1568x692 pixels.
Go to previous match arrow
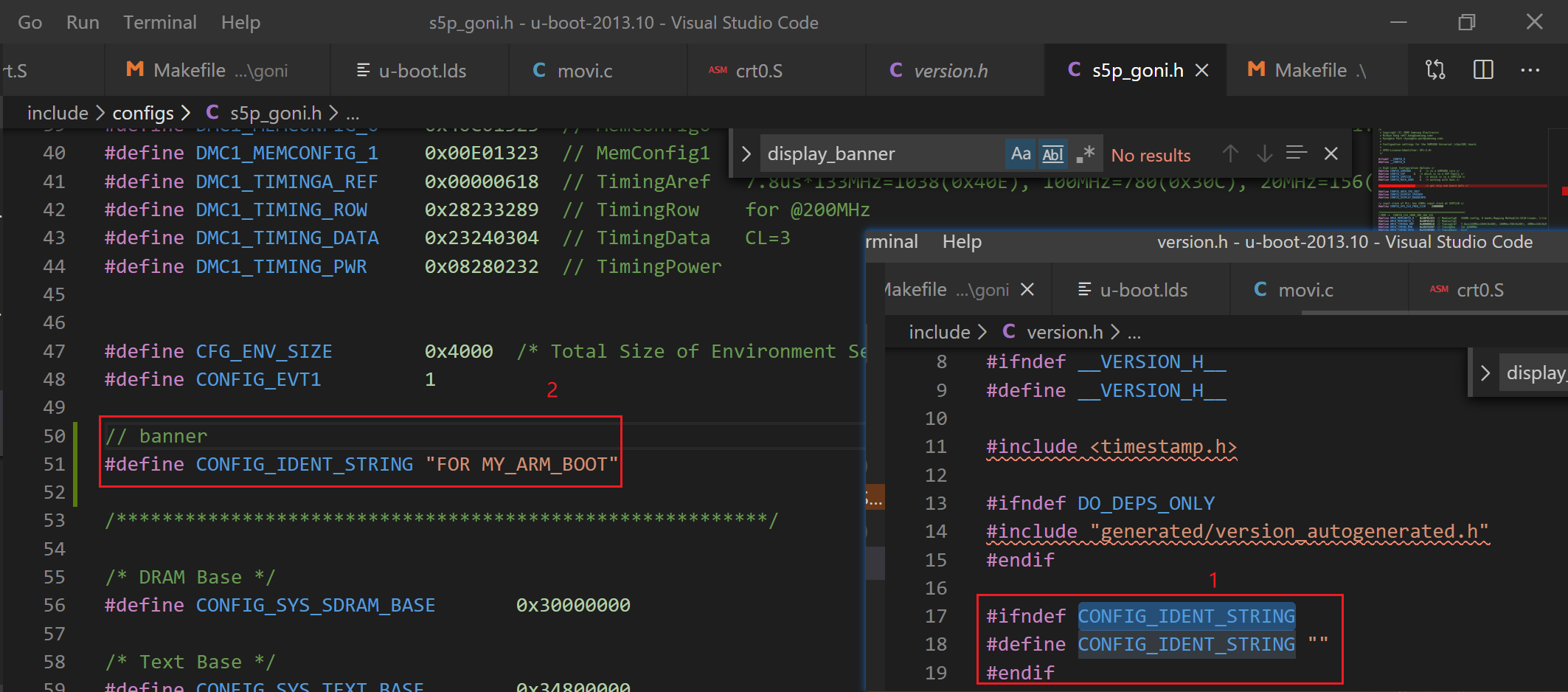pos(1230,153)
